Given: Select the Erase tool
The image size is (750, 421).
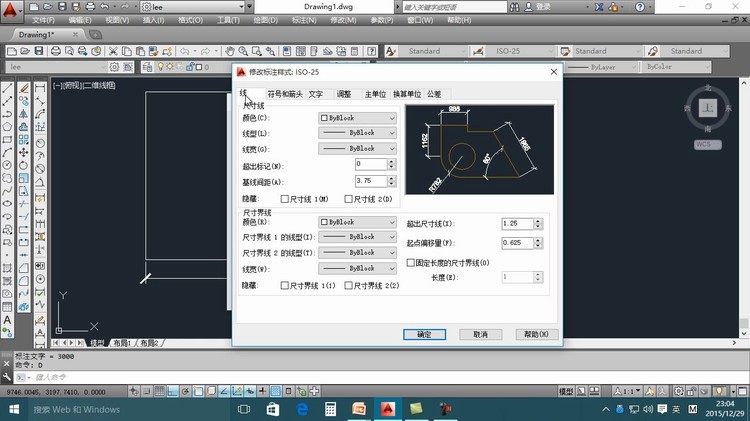Looking at the screenshot, I should (23, 88).
